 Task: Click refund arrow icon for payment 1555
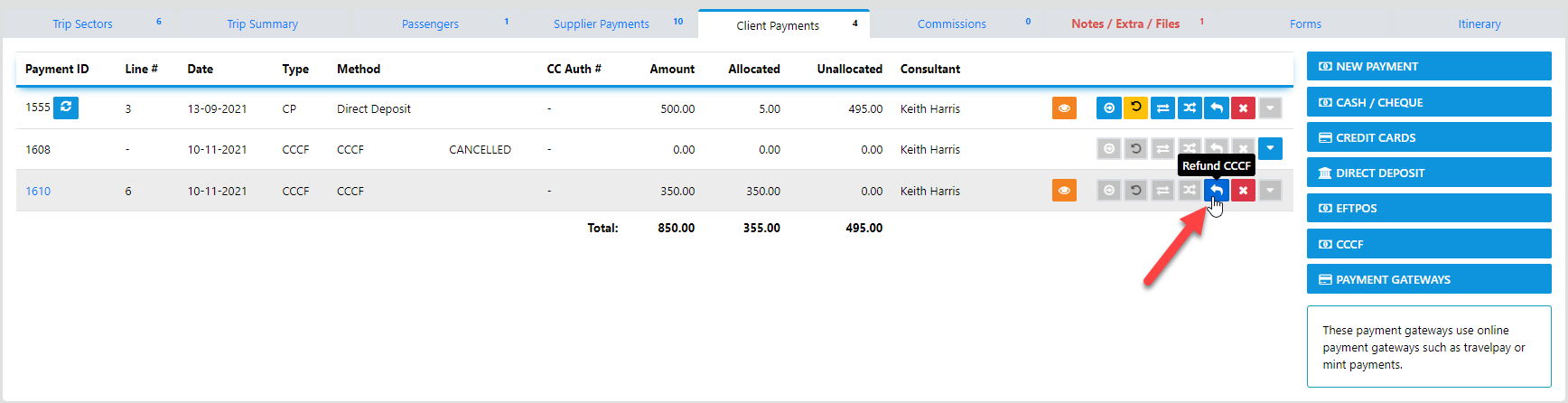(x=1217, y=108)
